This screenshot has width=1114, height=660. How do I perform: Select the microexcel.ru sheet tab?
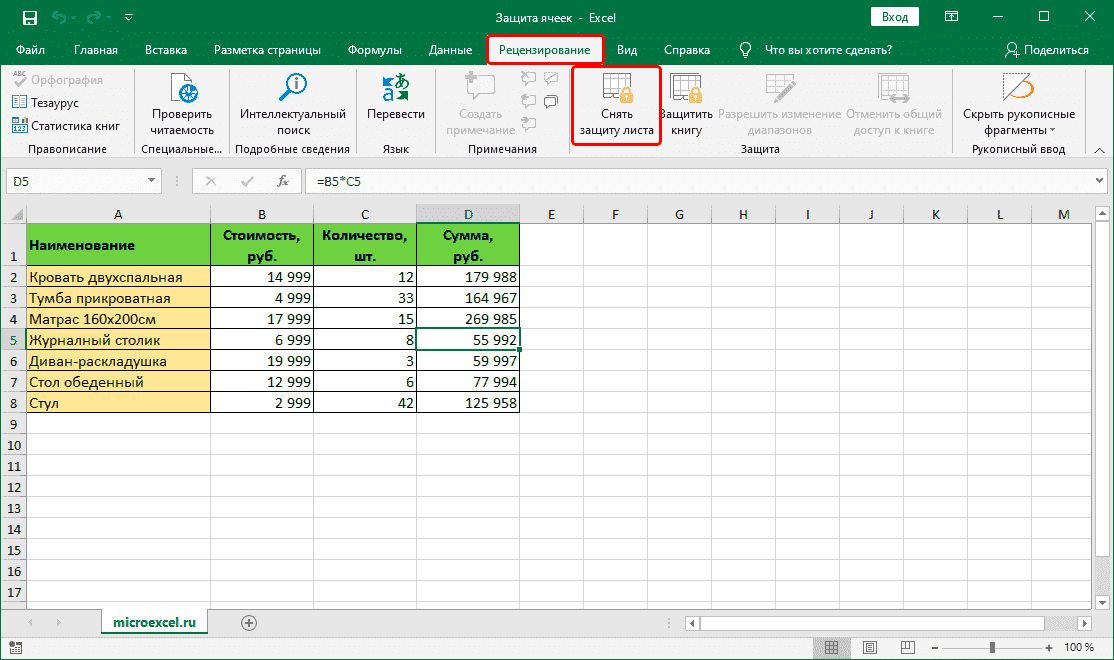(154, 622)
